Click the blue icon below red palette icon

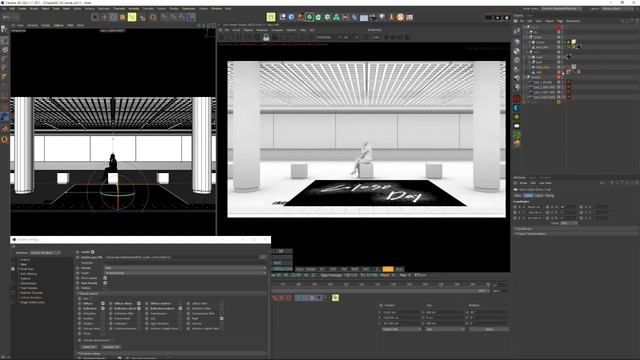(517, 108)
